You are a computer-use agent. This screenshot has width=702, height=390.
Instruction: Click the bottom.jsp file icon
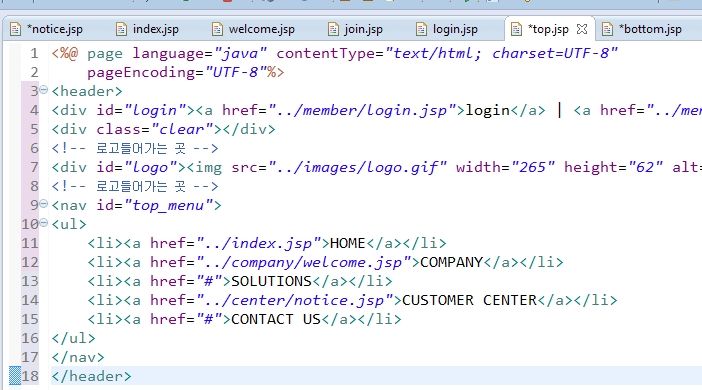(608, 30)
